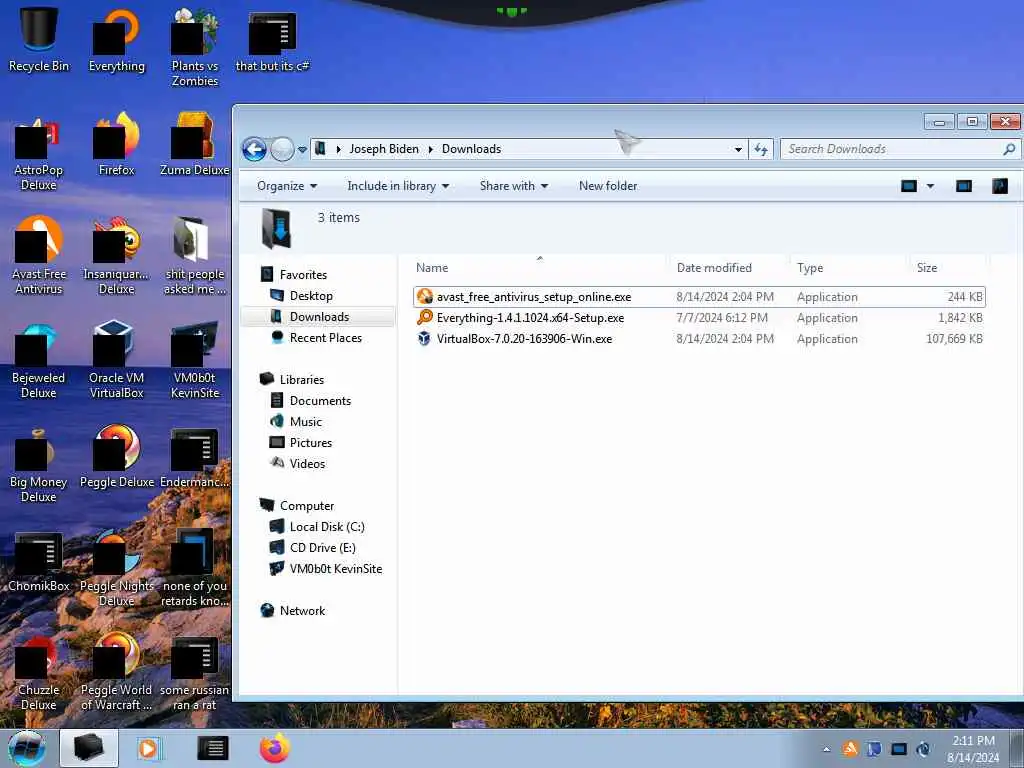Open Peggle Deluxe desktop shortcut
1024x768 pixels.
[x=116, y=456]
